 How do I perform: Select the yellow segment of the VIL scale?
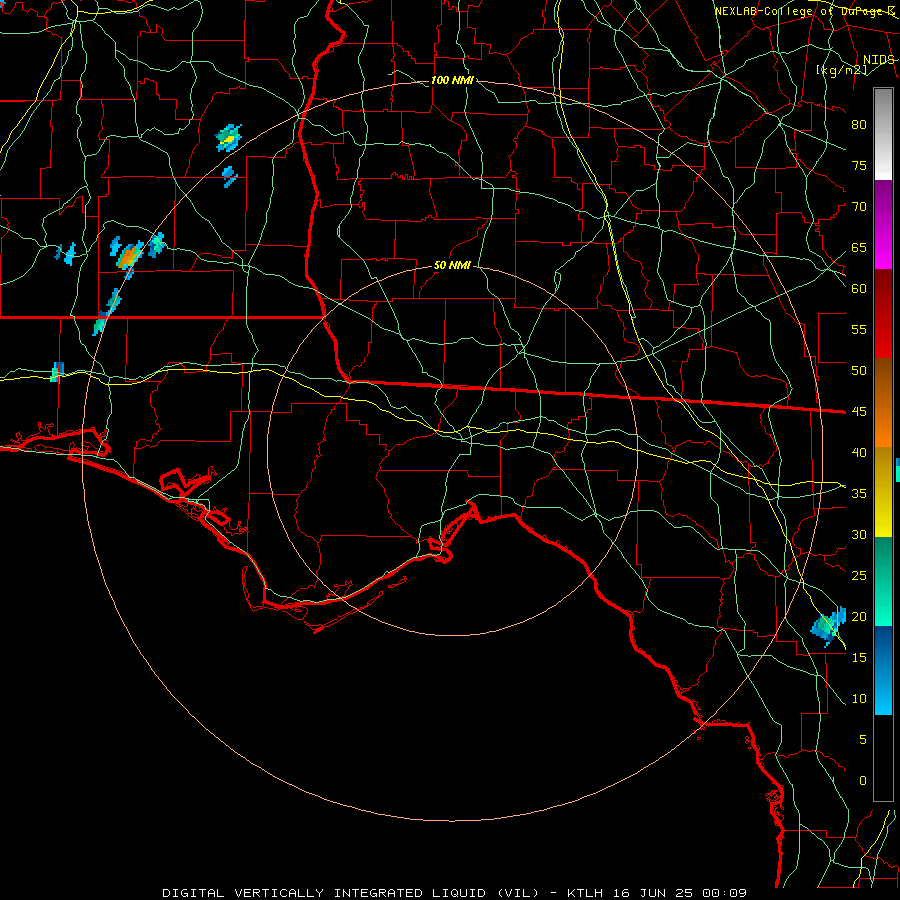click(x=883, y=492)
